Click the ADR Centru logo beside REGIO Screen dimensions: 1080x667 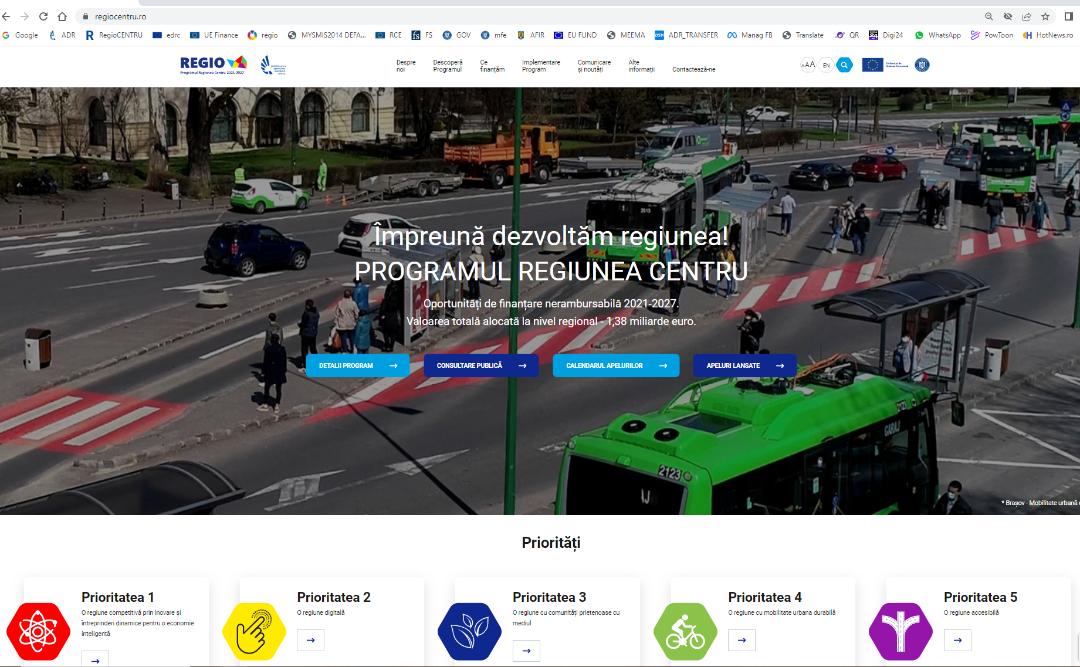pos(273,65)
